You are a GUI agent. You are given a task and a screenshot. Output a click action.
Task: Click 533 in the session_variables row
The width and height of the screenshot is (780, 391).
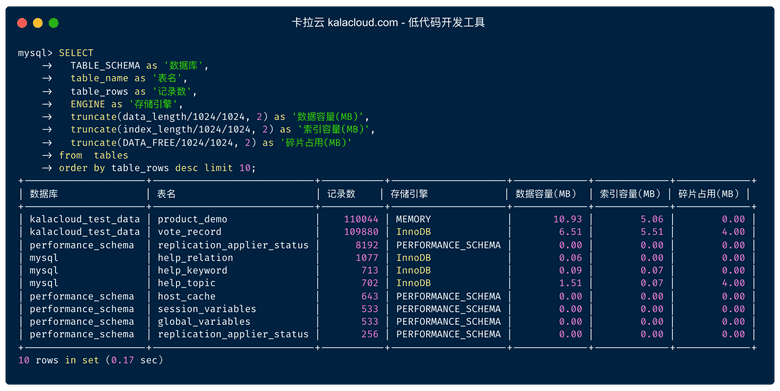370,309
